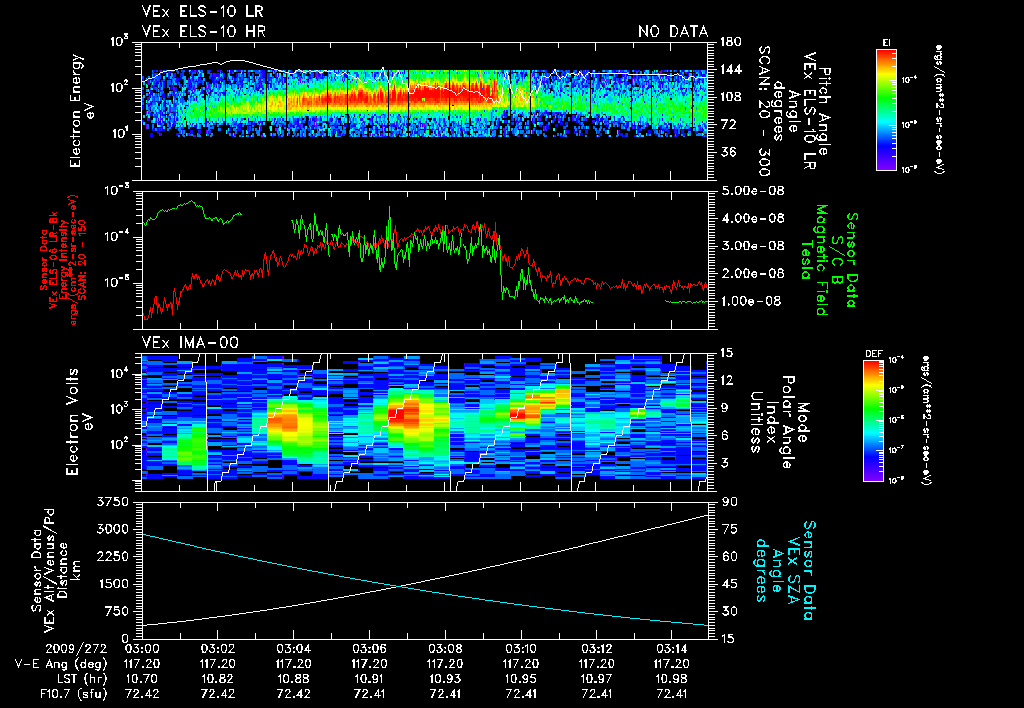Click the LST value 10.88
The height and width of the screenshot is (708, 1024).
click(x=294, y=679)
